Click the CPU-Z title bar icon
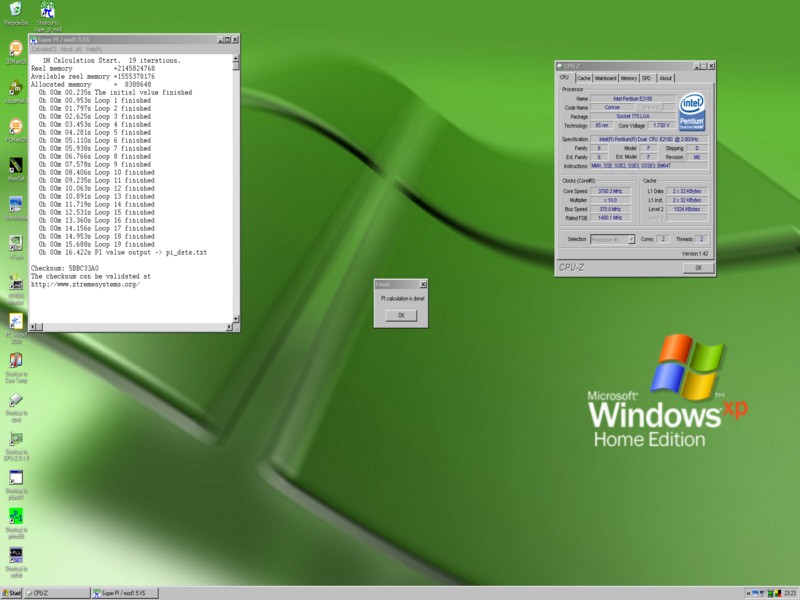This screenshot has height=600, width=800. [559, 66]
